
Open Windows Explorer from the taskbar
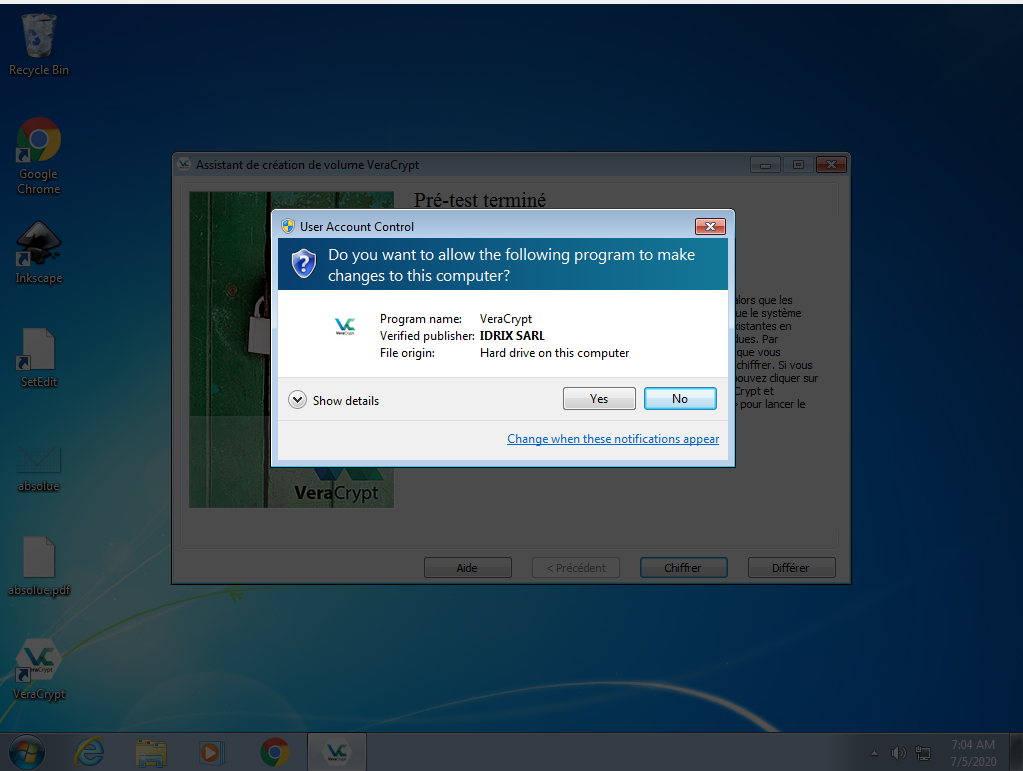click(x=151, y=752)
